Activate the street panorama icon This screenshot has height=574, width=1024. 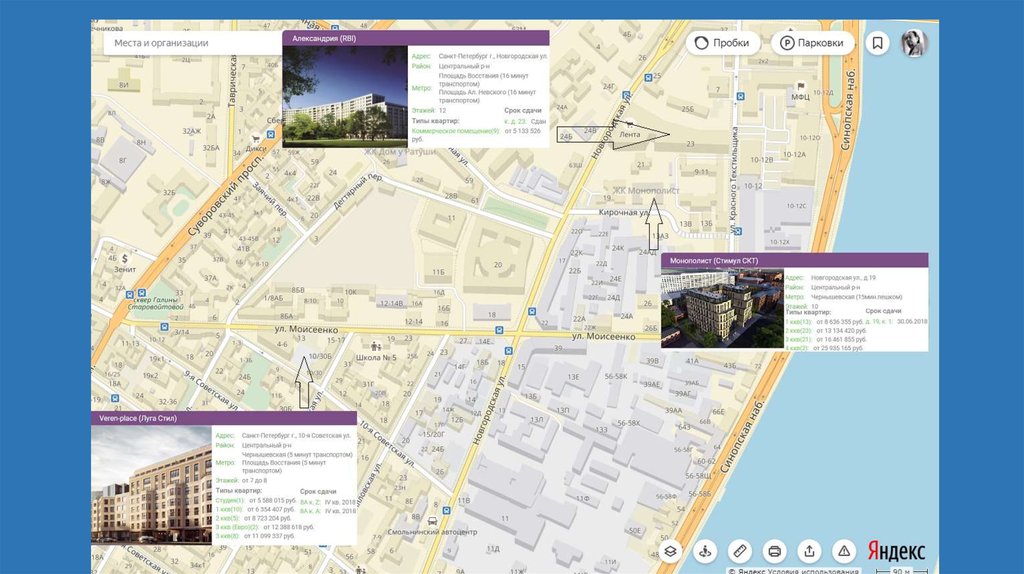tap(706, 551)
